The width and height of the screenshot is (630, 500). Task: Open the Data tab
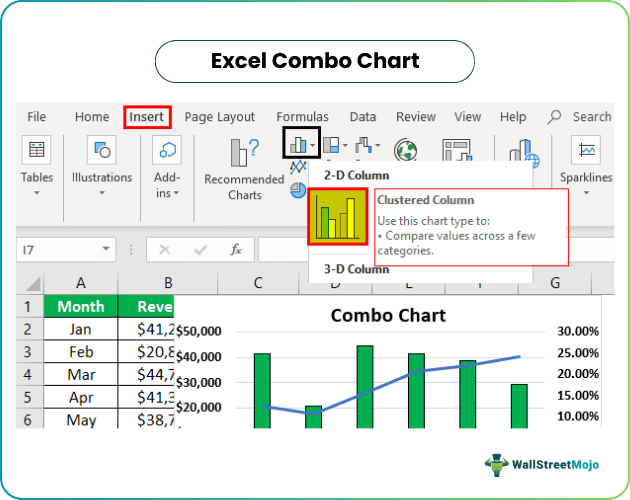pos(363,117)
